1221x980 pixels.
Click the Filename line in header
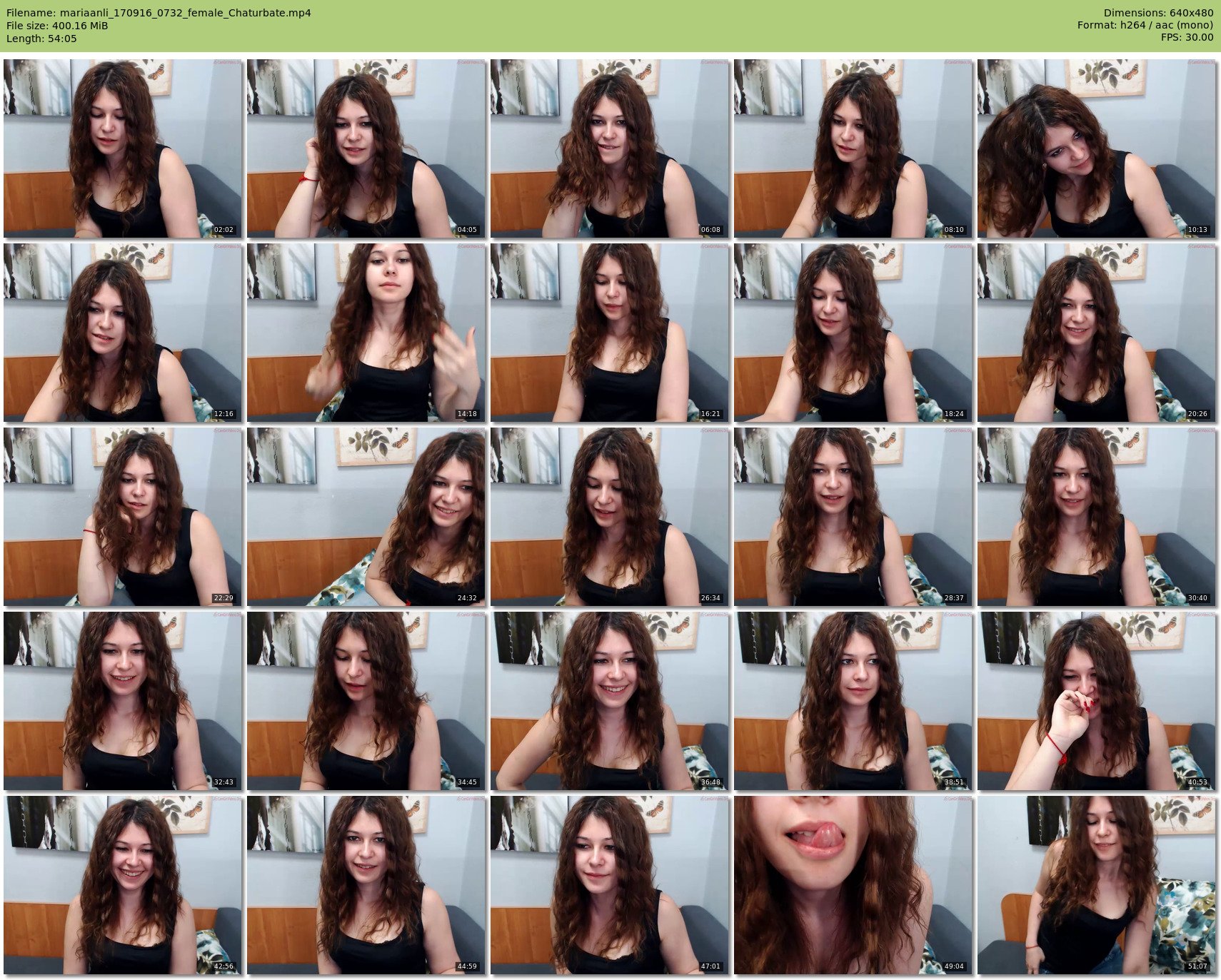coord(159,13)
